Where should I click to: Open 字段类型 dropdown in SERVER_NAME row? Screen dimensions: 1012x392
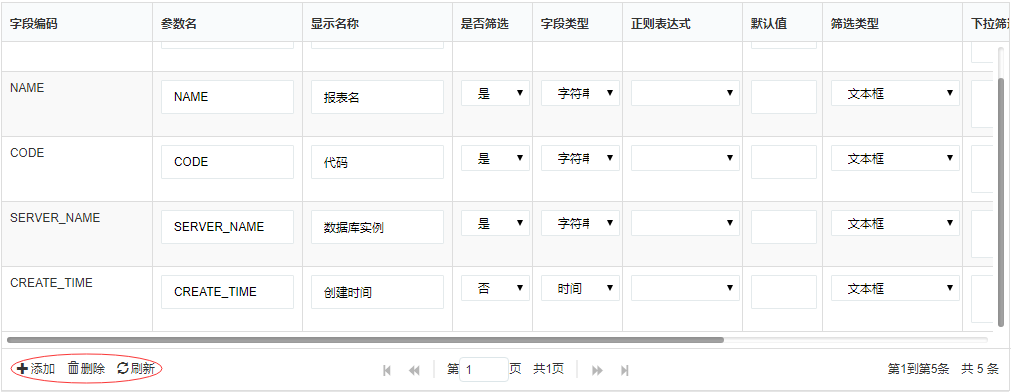pos(580,223)
